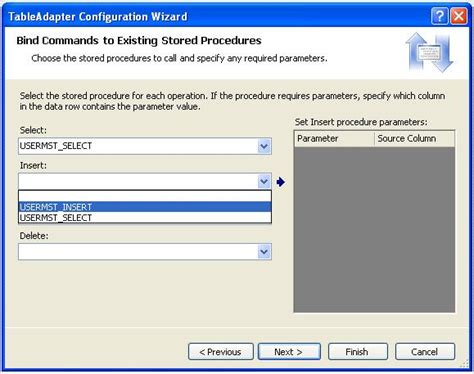Click the Finish button
Viewport: 474px width, 374px height.
coord(358,352)
